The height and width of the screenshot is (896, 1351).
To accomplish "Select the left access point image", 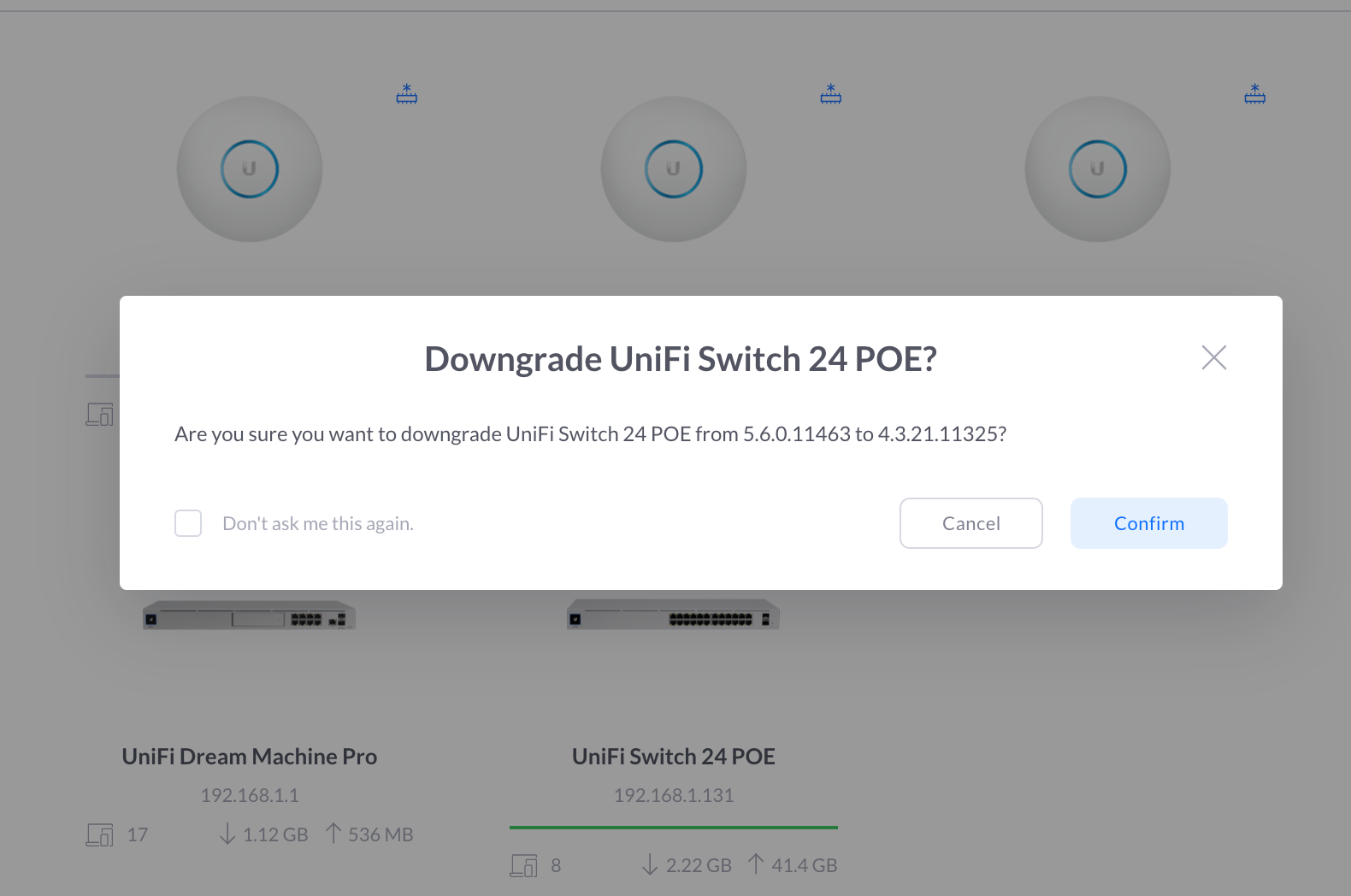I will tap(250, 169).
